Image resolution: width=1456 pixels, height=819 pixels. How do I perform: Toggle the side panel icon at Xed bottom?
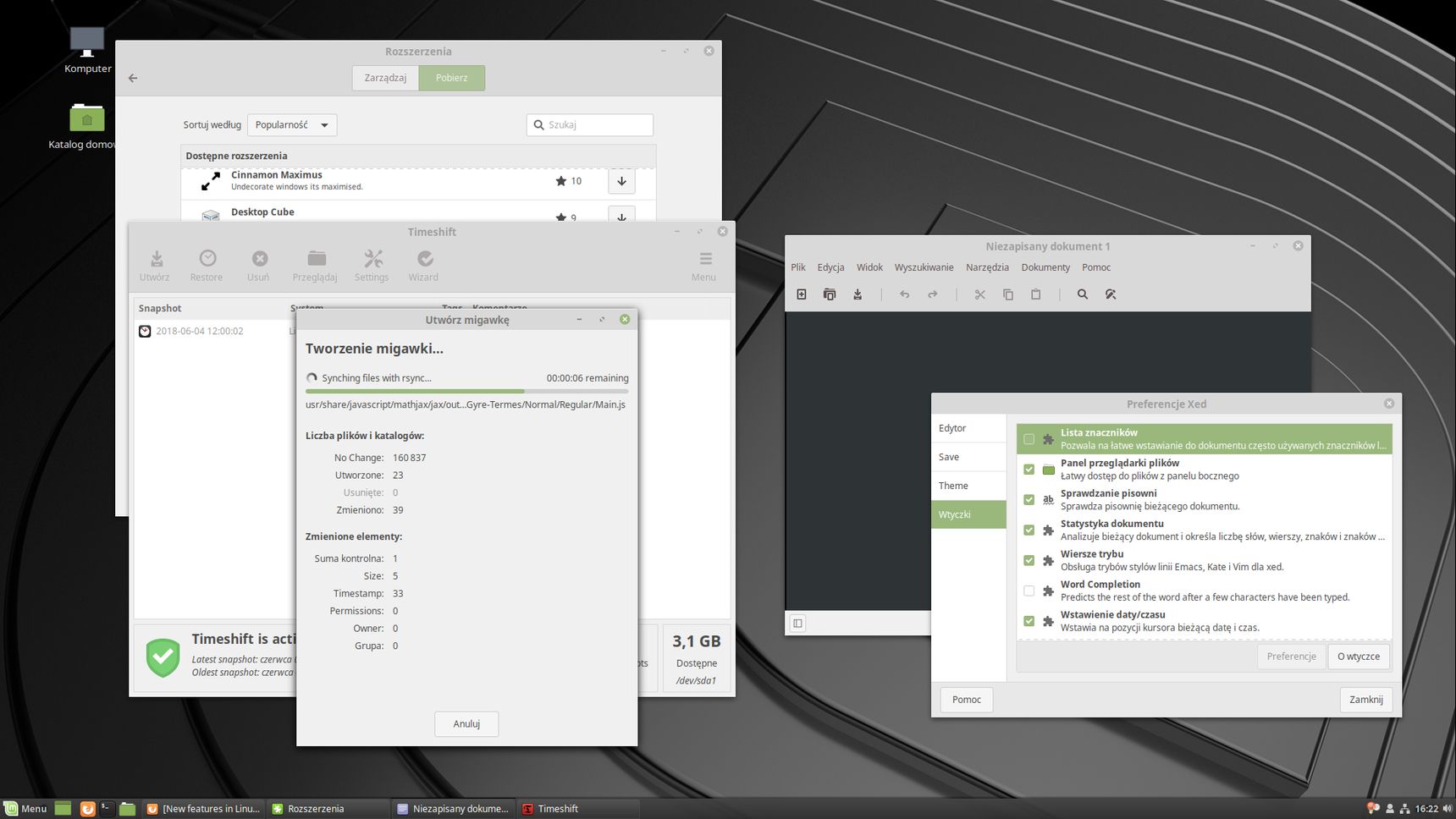[x=797, y=624]
